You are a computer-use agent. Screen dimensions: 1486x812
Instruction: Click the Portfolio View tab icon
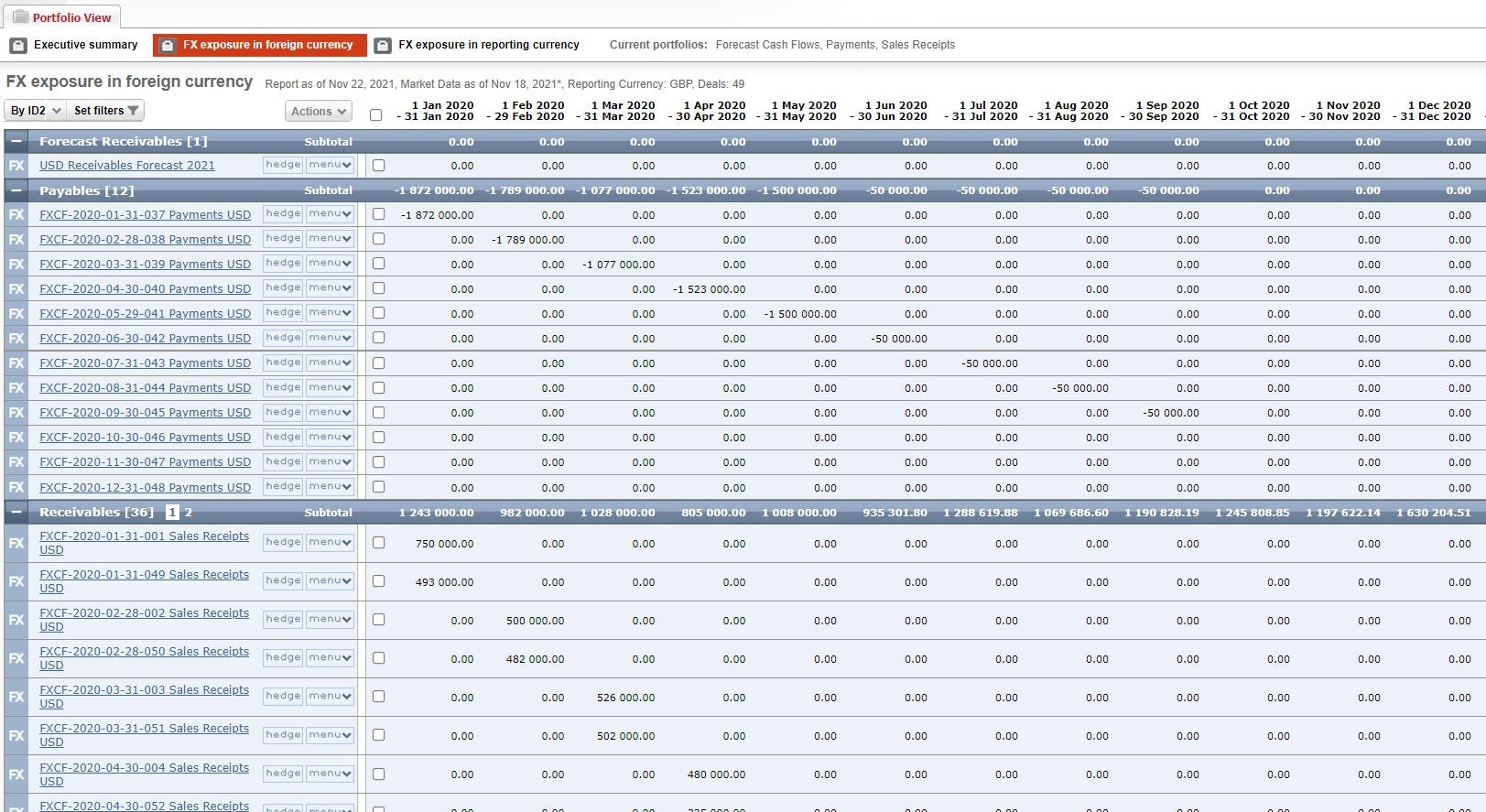[20, 16]
